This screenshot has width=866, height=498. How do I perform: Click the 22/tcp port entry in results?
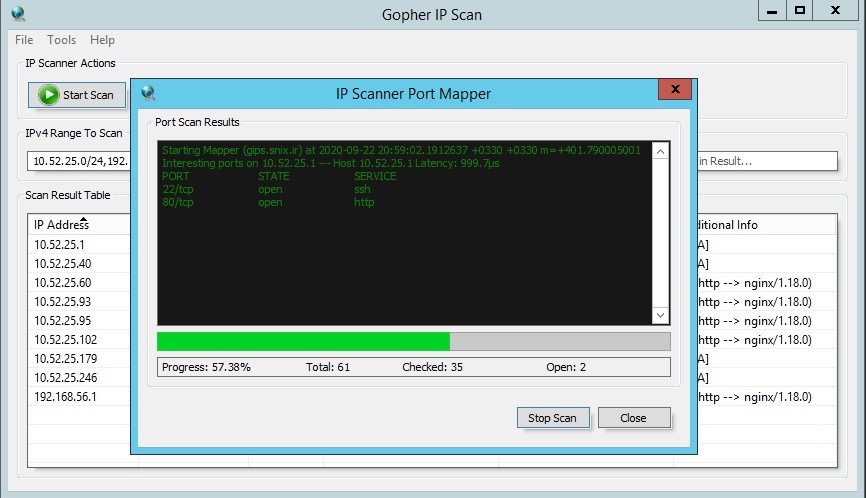[177, 189]
